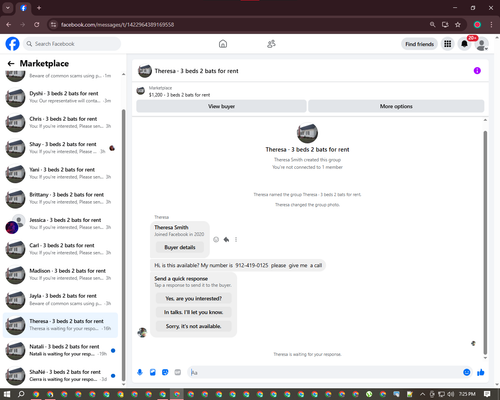Open the Shay conversation
This screenshot has width=500, height=400.
point(60,148)
